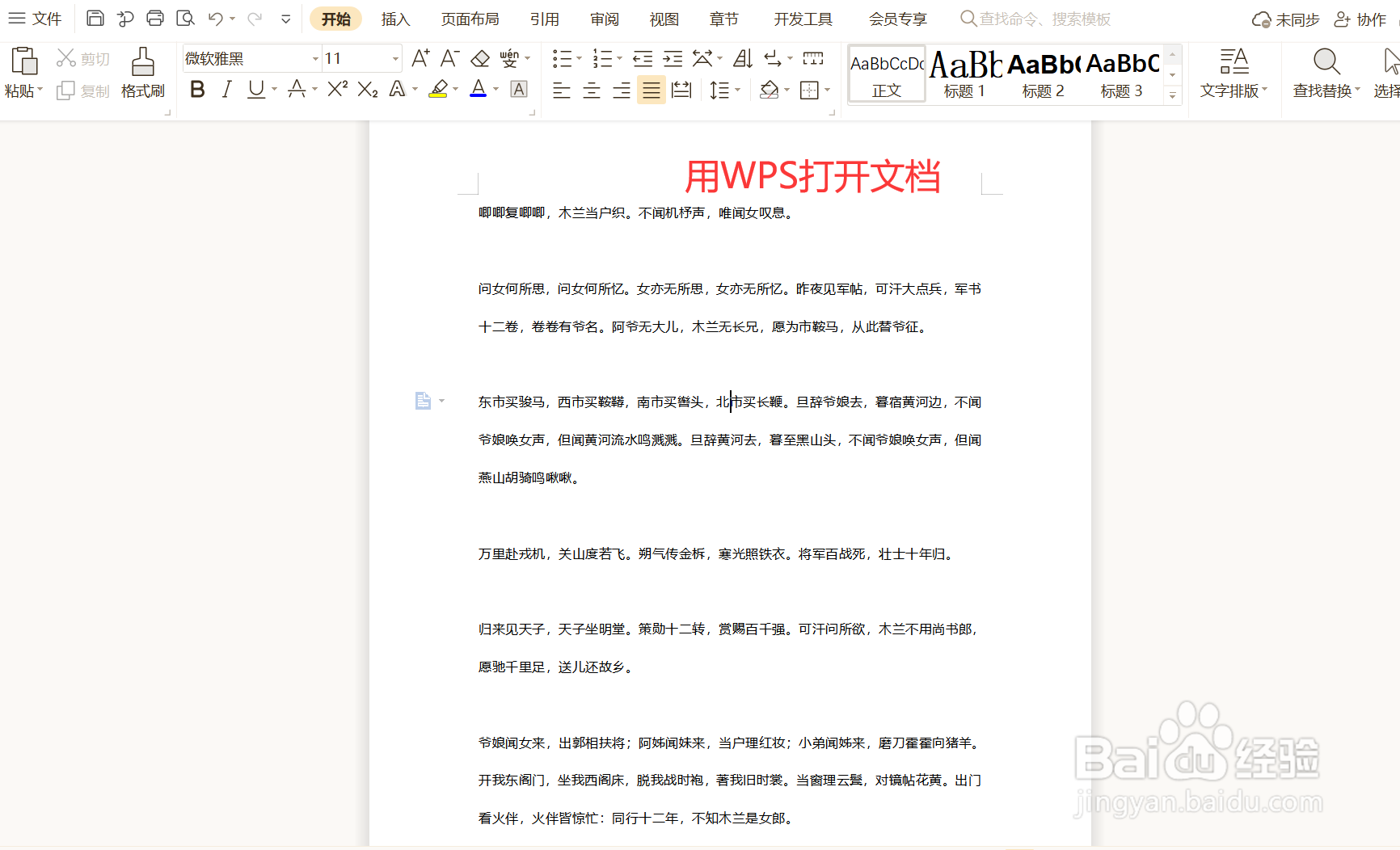This screenshot has height=850, width=1400.
Task: Click the sort (A-Z) icon
Action: click(743, 58)
